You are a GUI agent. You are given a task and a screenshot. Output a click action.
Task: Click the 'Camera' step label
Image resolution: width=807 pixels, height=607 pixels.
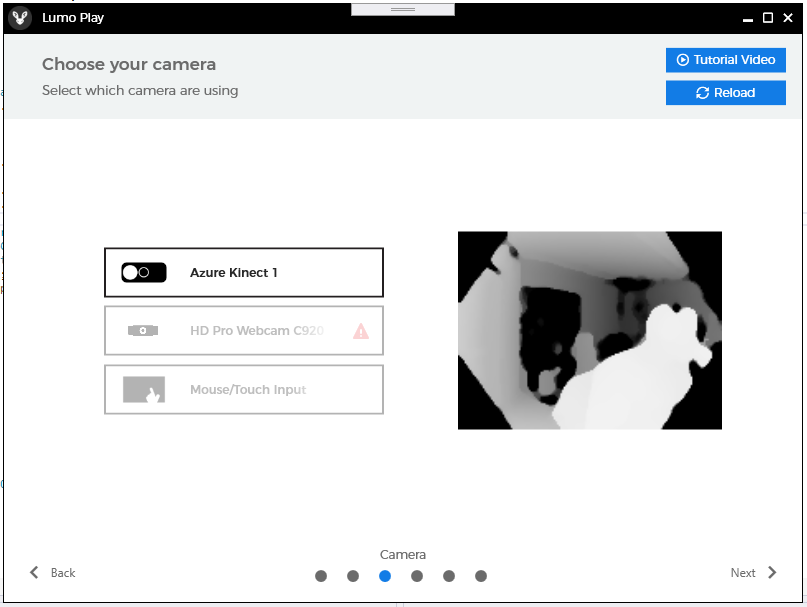coord(402,554)
